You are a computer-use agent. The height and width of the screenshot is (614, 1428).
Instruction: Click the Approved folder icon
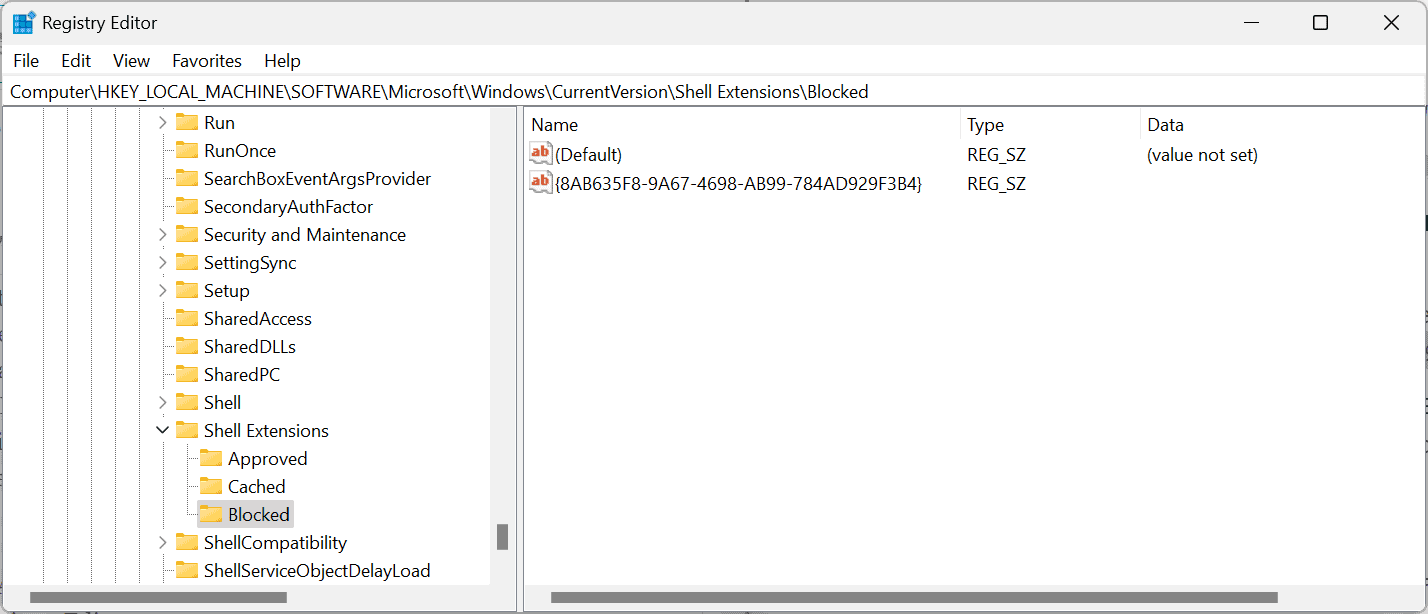[211, 458]
